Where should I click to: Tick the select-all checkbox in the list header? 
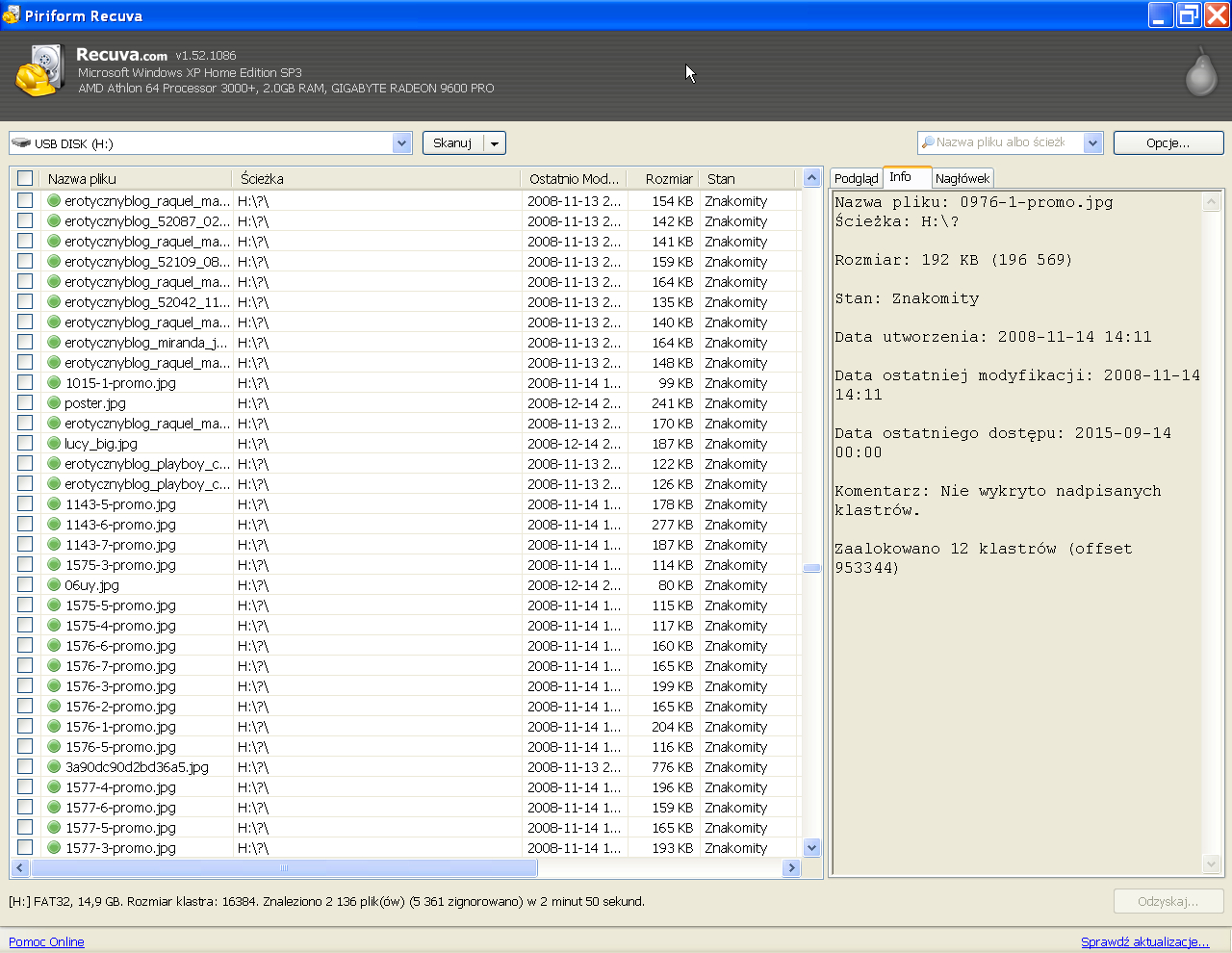click(25, 178)
